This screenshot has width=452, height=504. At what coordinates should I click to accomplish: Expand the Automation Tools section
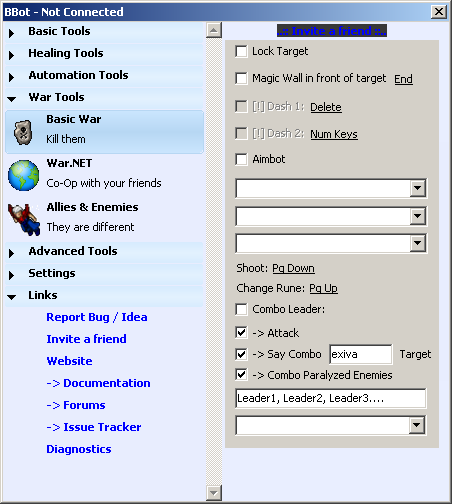(x=12, y=77)
